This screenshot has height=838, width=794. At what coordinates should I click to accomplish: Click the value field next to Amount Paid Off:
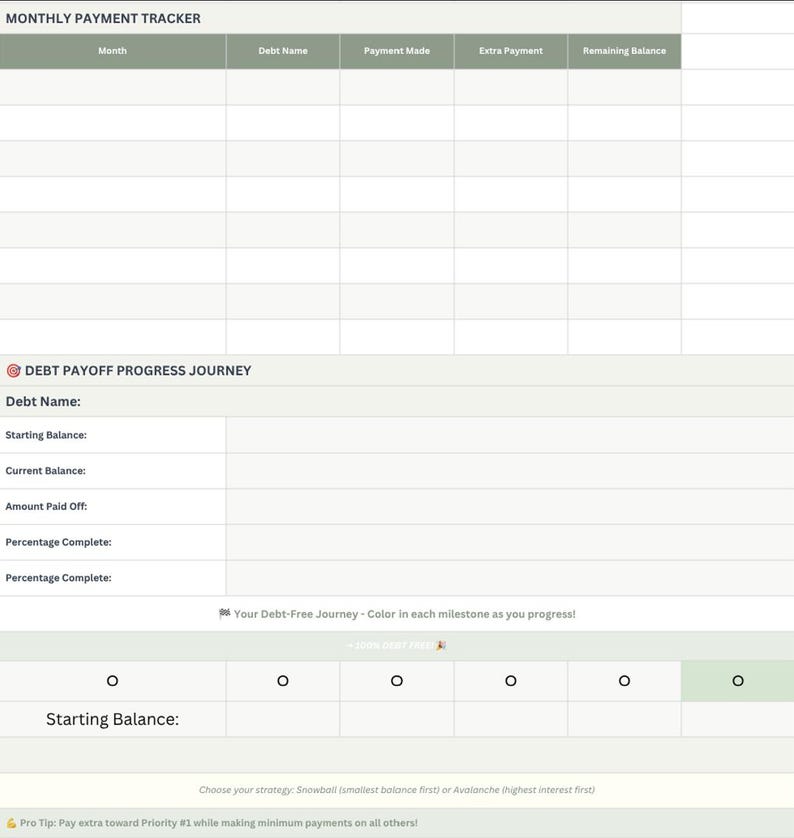tap(510, 507)
